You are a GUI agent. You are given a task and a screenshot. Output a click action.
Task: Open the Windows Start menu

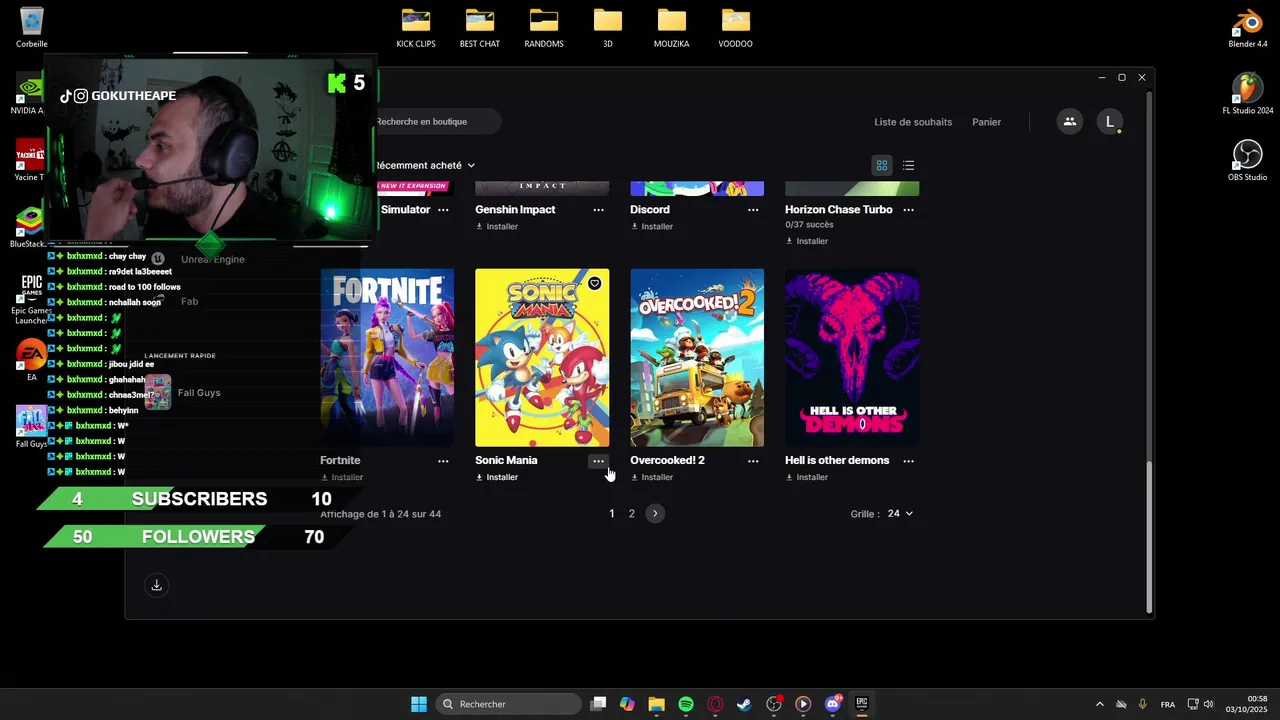click(419, 704)
